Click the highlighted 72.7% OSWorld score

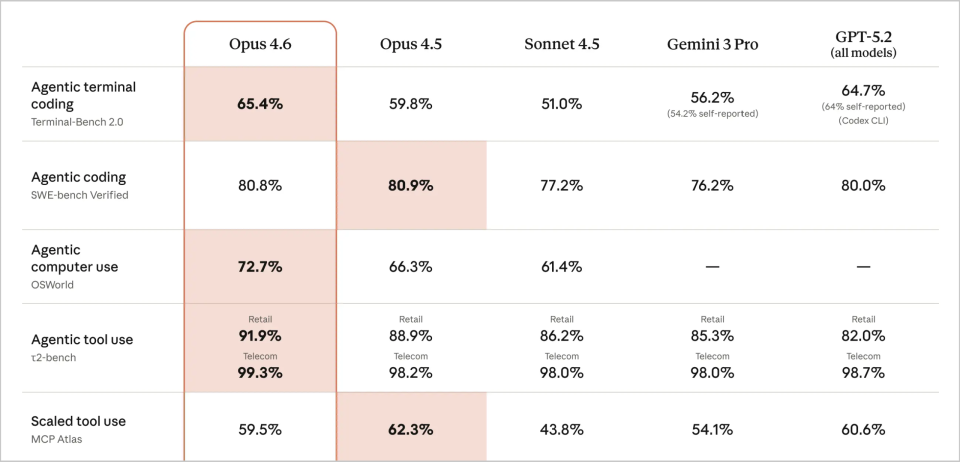(x=260, y=267)
